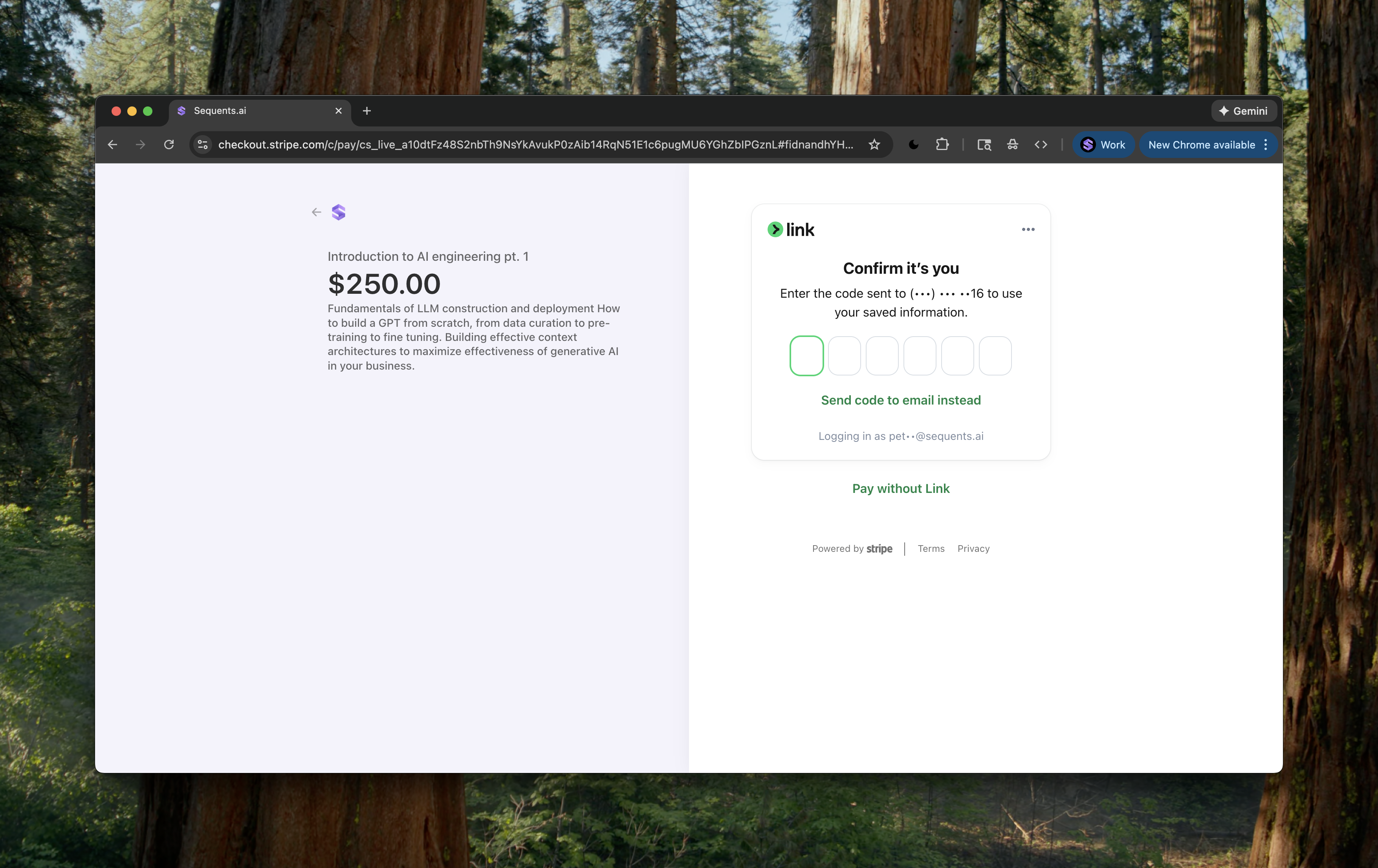Image resolution: width=1378 pixels, height=868 pixels.
Task: Click the Sequents.ai merchant logo
Action: click(x=338, y=212)
